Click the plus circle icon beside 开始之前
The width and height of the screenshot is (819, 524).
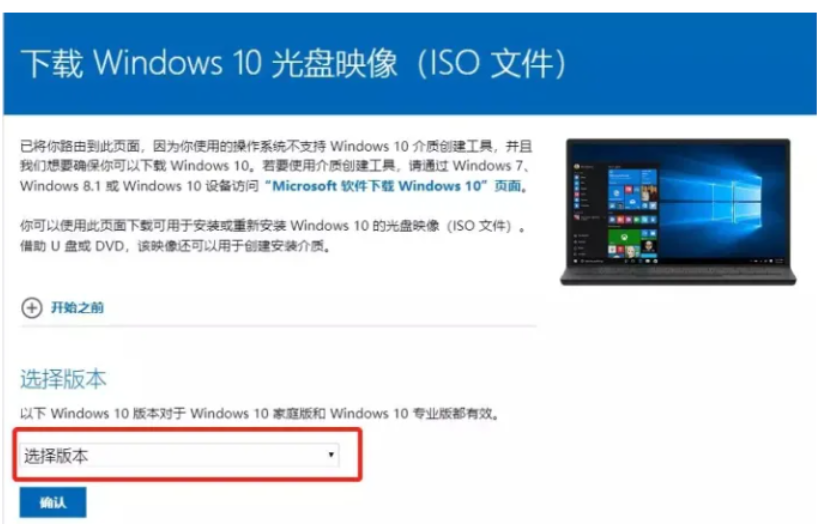(32, 308)
